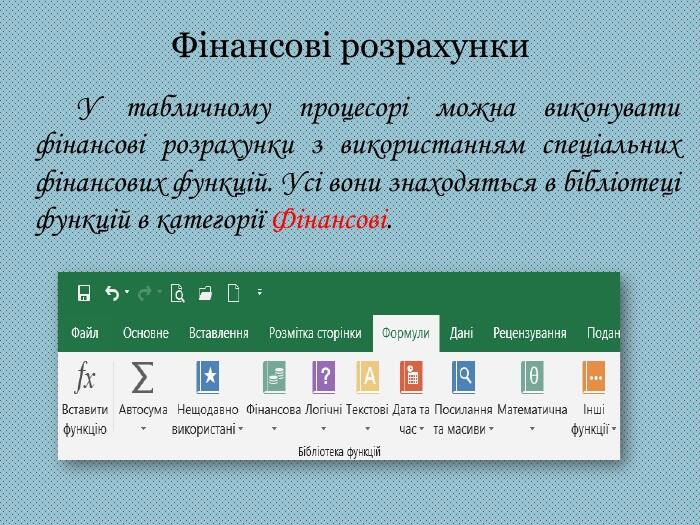Image resolution: width=700 pixels, height=525 pixels.
Task: Click the Дата та час calendar book icon
Action: click(411, 378)
